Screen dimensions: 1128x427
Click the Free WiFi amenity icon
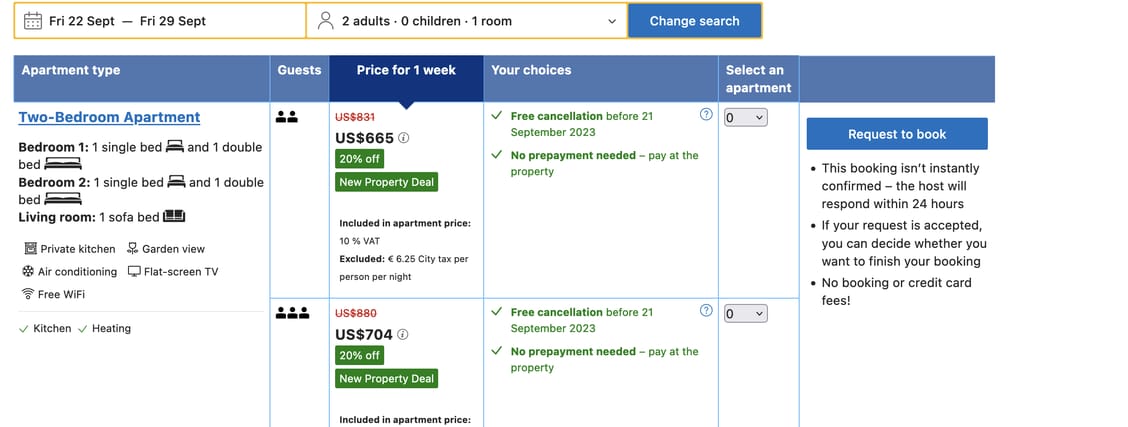[28, 294]
